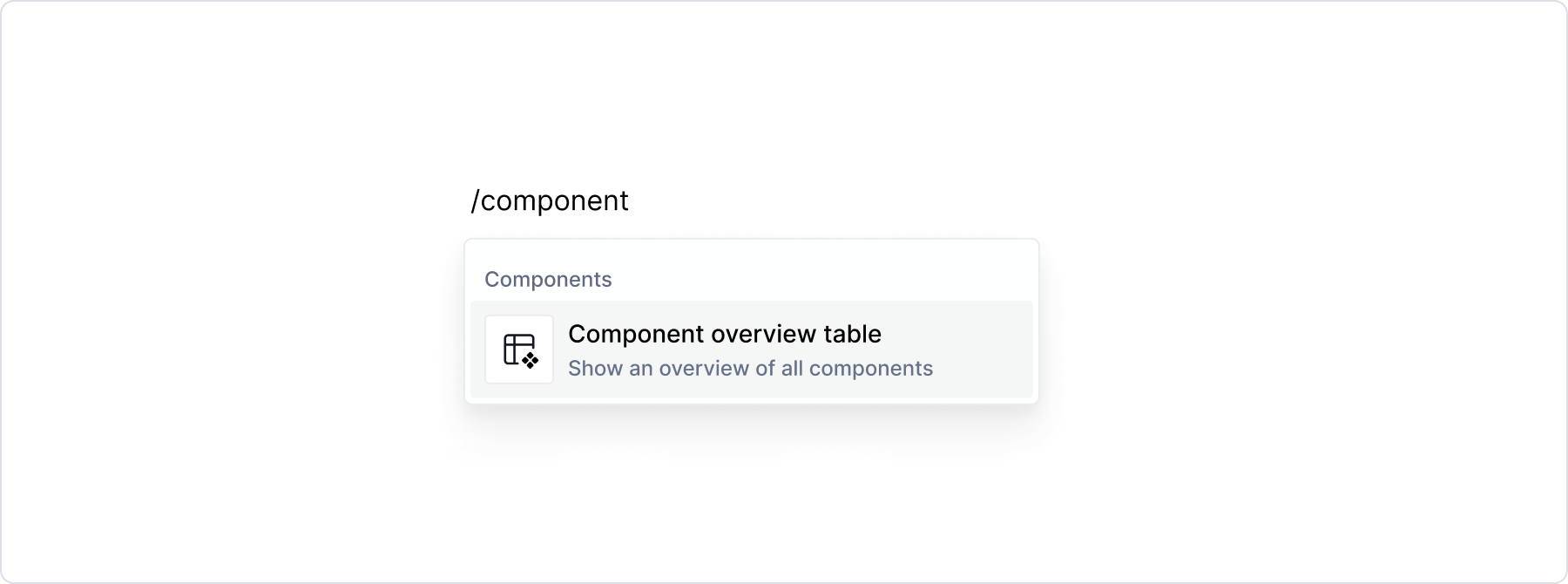Viewport: 1568px width, 584px height.
Task: Place the cursor after '/component'
Action: 632,200
